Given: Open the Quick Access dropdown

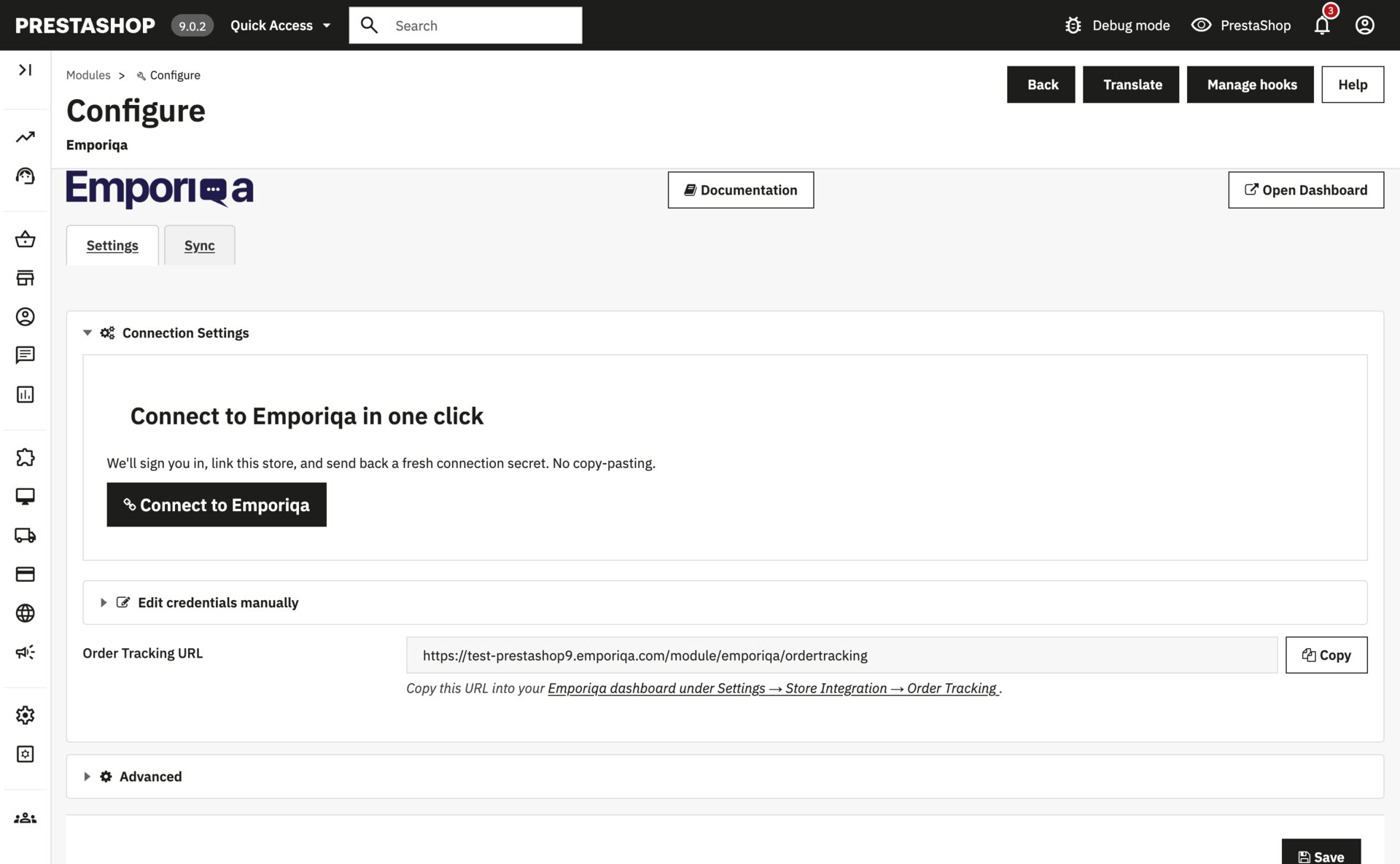Looking at the screenshot, I should (280, 26).
